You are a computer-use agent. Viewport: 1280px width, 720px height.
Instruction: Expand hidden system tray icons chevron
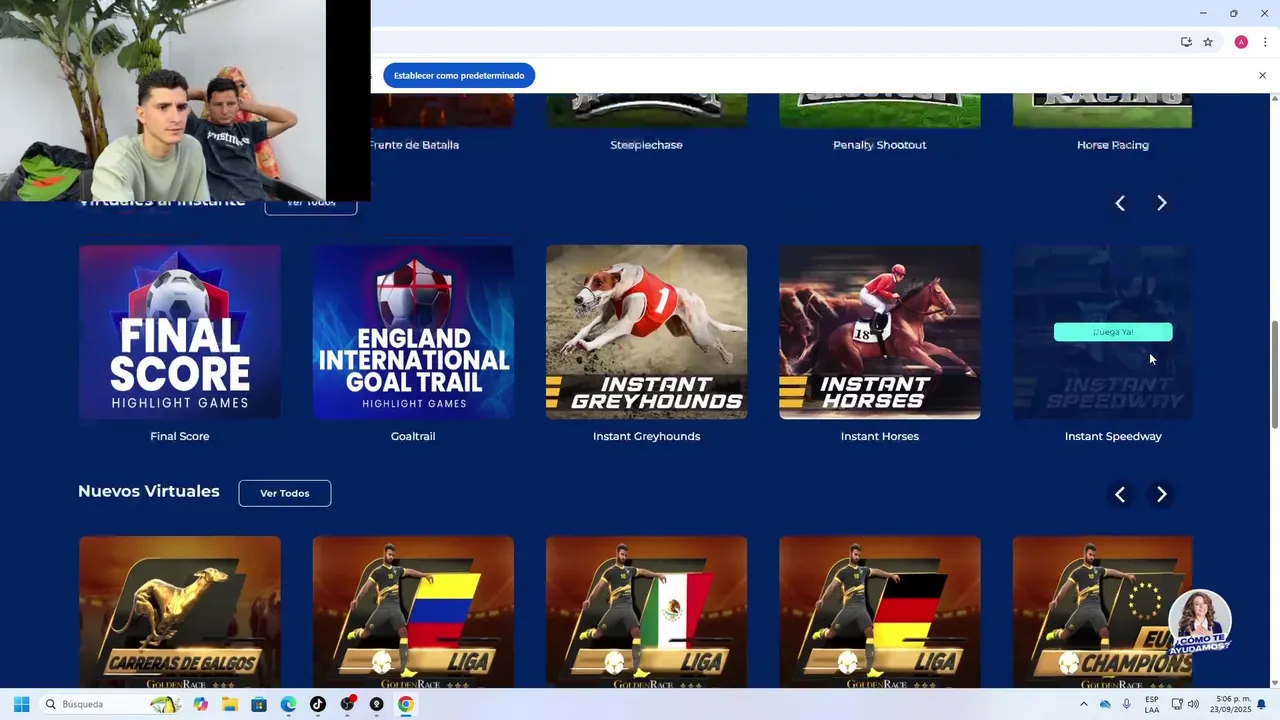(1083, 704)
